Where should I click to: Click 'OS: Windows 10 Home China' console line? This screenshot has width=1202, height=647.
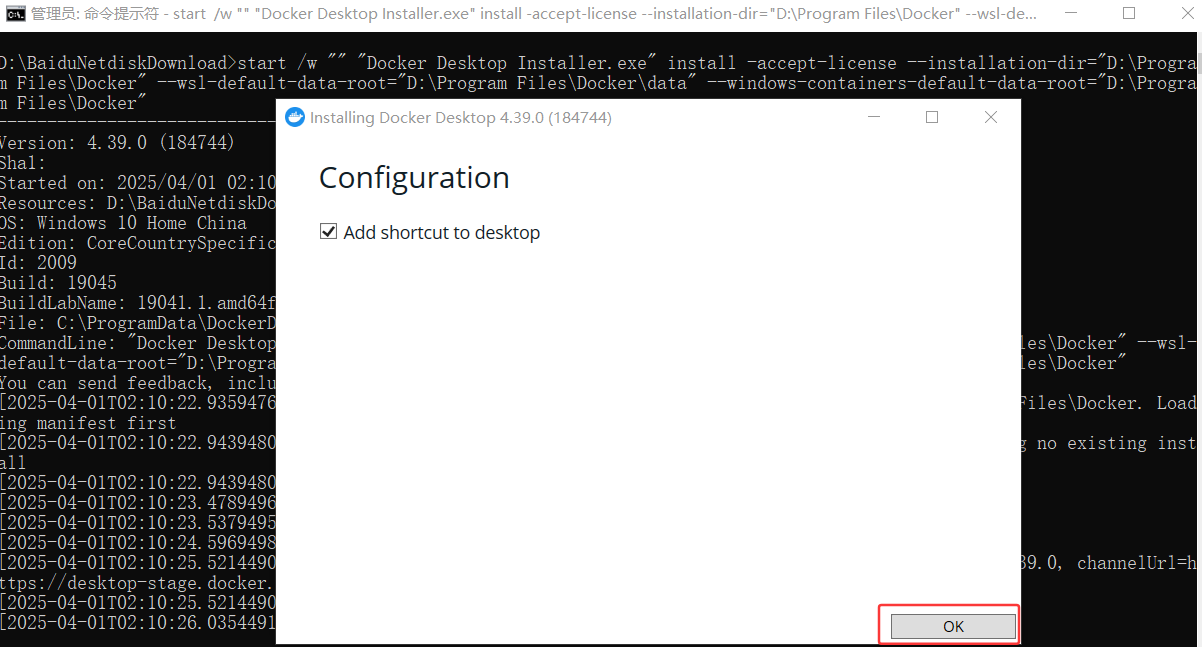(x=123, y=223)
